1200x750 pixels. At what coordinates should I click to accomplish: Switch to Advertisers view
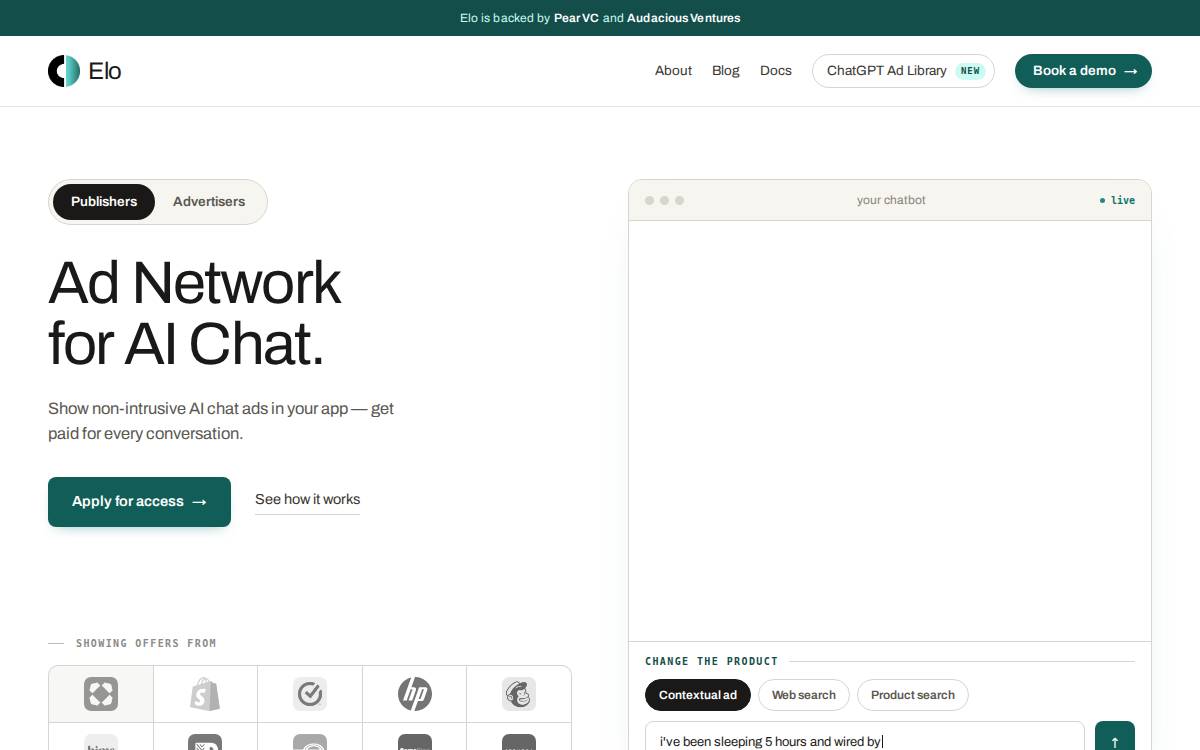pyautogui.click(x=209, y=202)
